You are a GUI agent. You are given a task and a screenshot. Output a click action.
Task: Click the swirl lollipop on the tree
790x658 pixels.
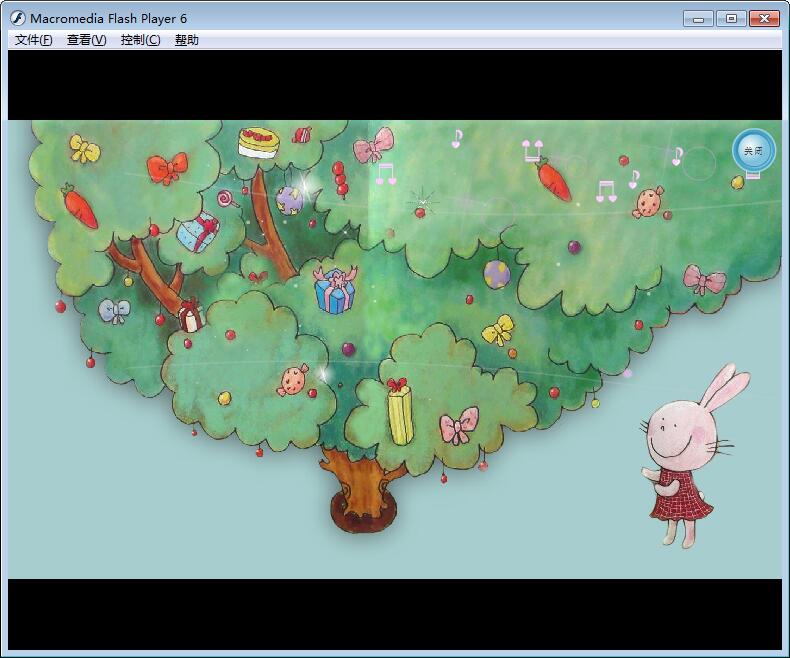coord(227,198)
